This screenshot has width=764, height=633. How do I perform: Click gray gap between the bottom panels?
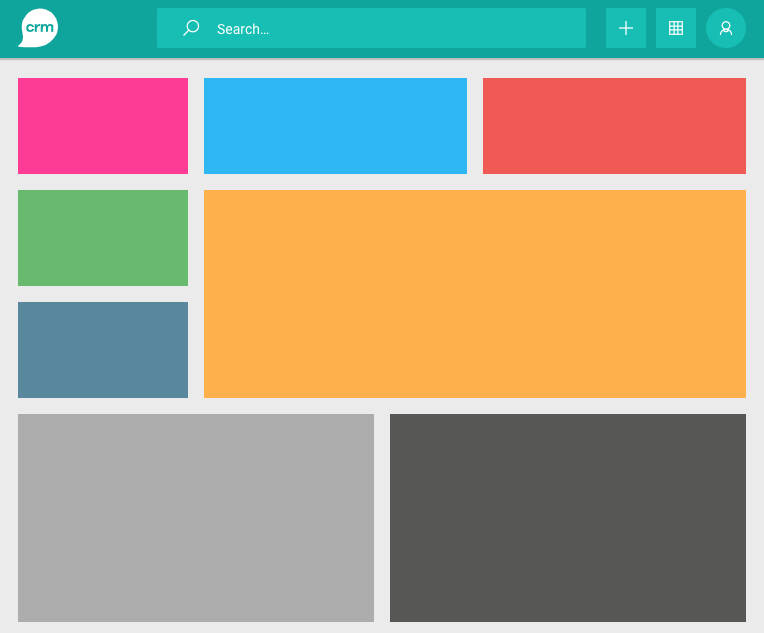[382, 518]
